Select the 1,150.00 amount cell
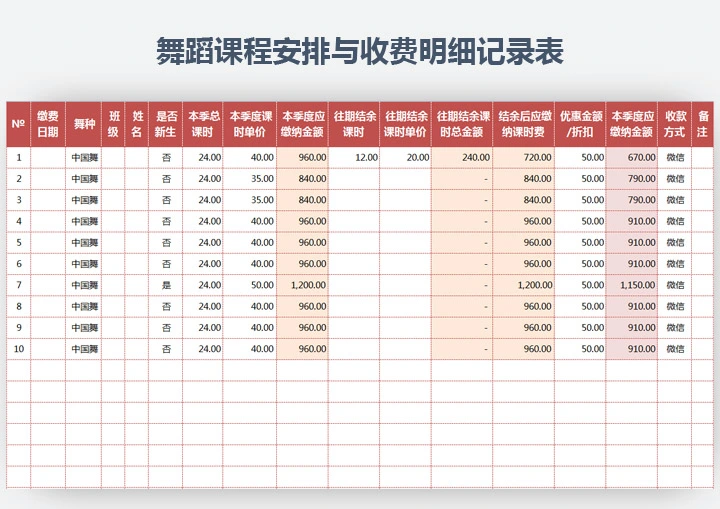The height and width of the screenshot is (509, 720). (x=632, y=285)
